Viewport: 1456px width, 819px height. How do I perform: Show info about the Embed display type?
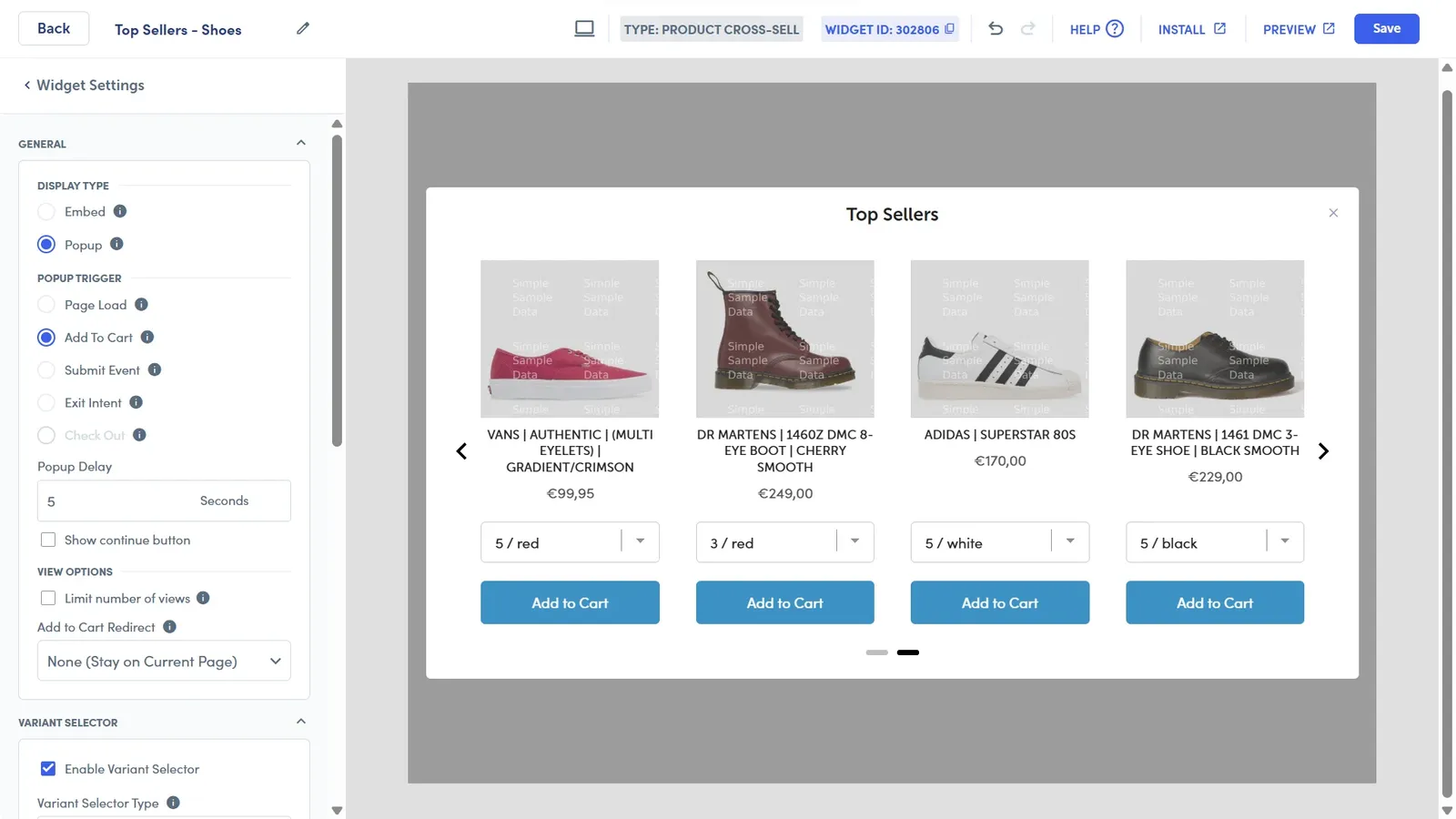(x=120, y=212)
